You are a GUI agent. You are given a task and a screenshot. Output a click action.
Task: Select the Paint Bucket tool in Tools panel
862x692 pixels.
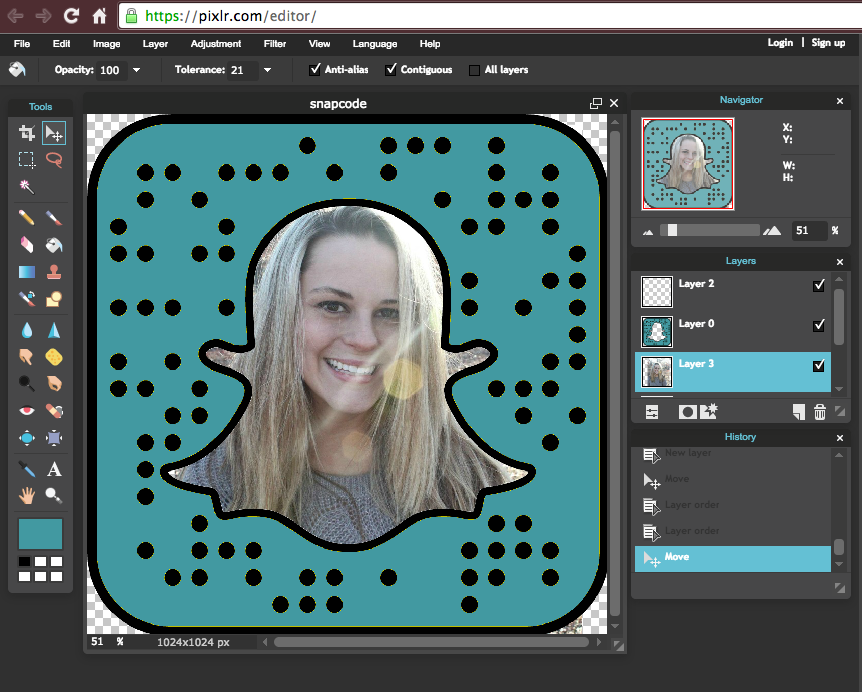point(54,245)
